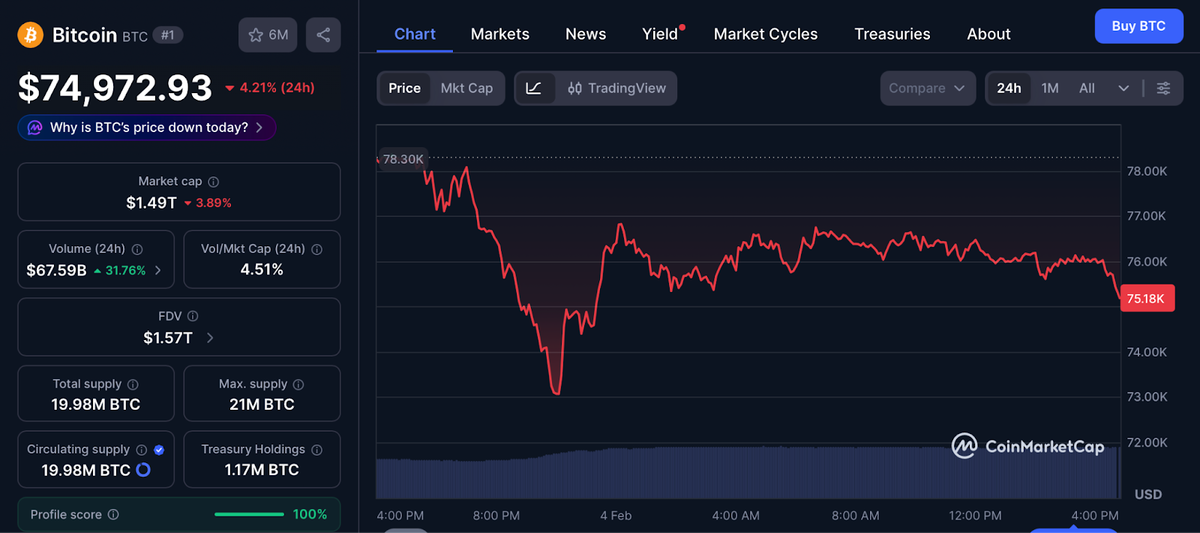The width and height of the screenshot is (1200, 533).
Task: Set the chart range to 1M
Action: 1050,88
